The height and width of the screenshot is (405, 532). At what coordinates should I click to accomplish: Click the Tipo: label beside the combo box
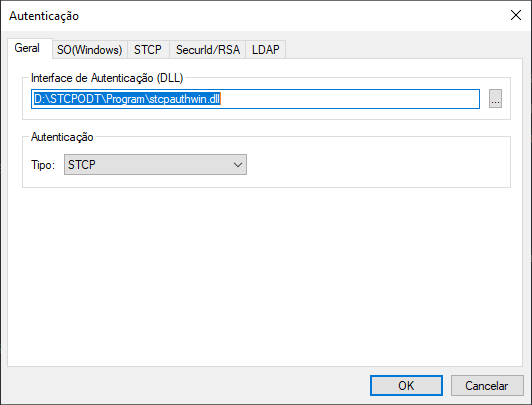(43, 165)
